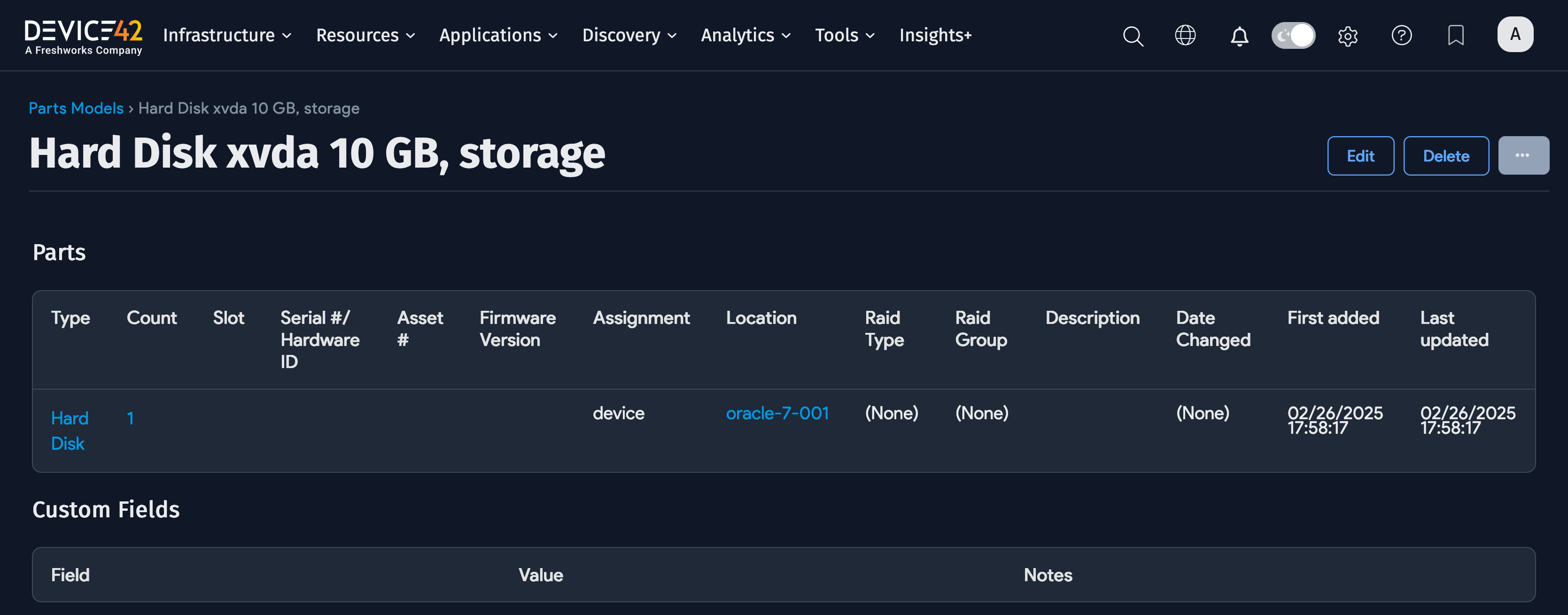
Task: Open the settings gear icon
Action: 1347,36
